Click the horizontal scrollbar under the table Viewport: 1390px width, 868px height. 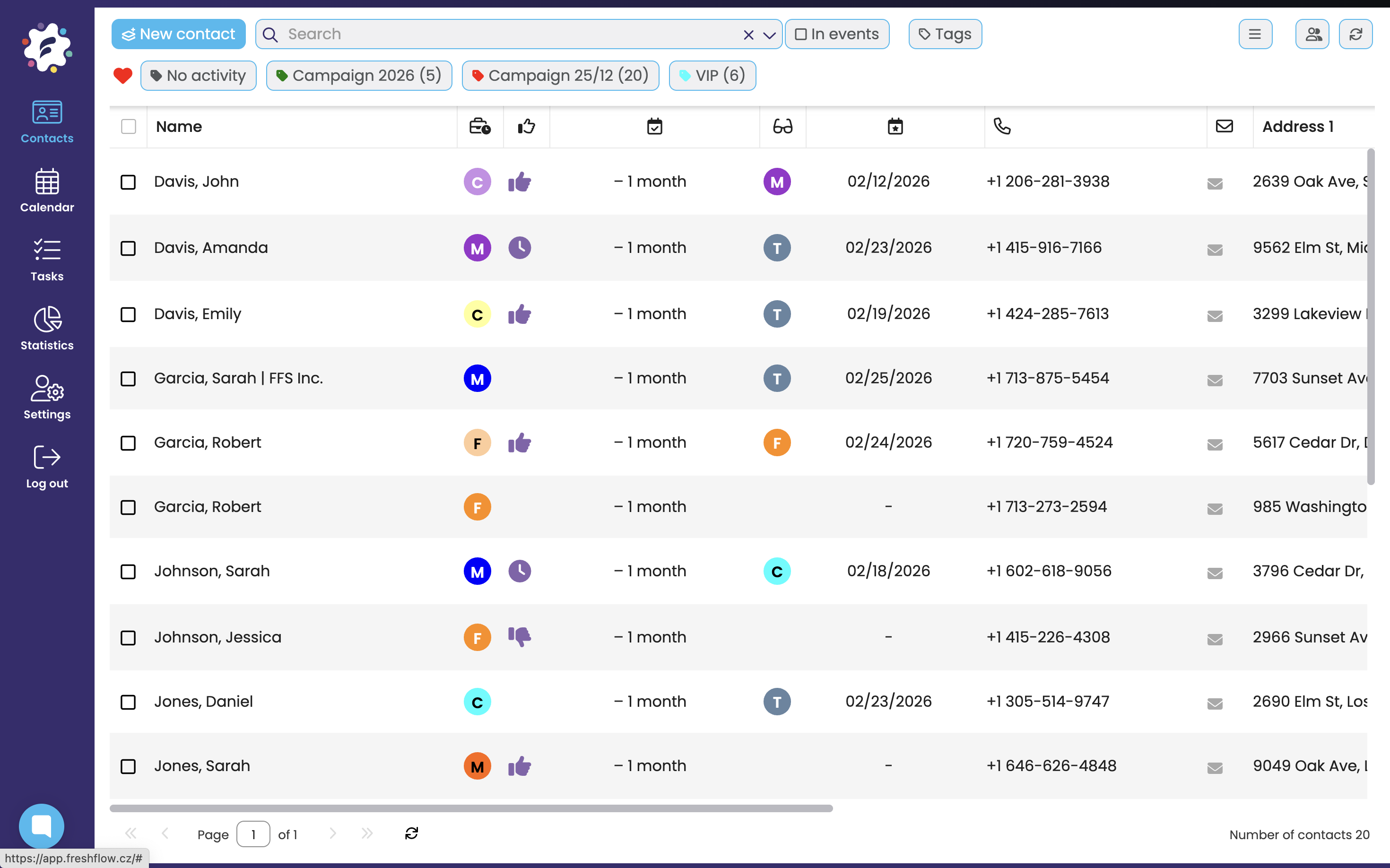(471, 808)
